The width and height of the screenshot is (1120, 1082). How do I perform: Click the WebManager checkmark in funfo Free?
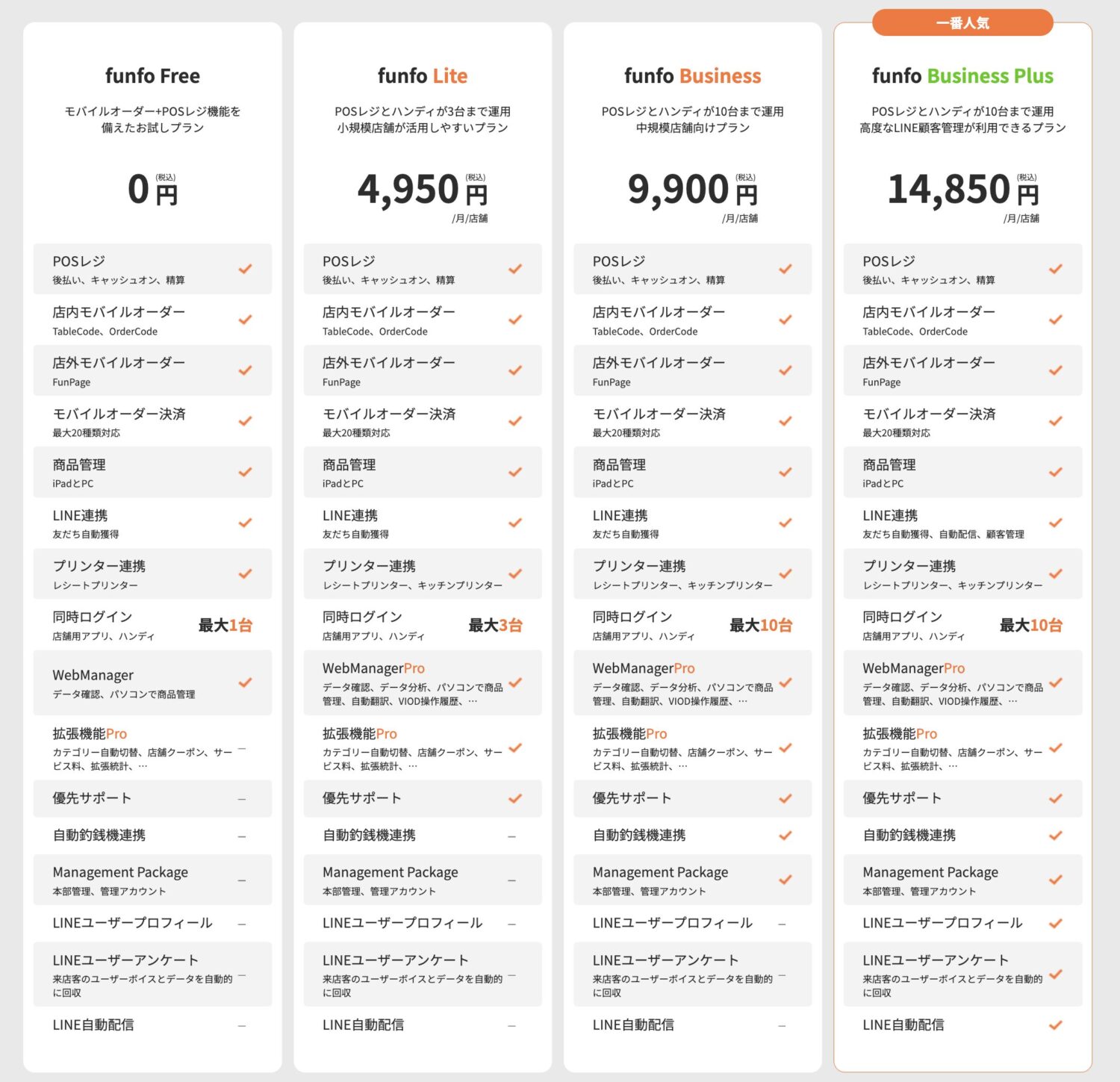point(245,683)
